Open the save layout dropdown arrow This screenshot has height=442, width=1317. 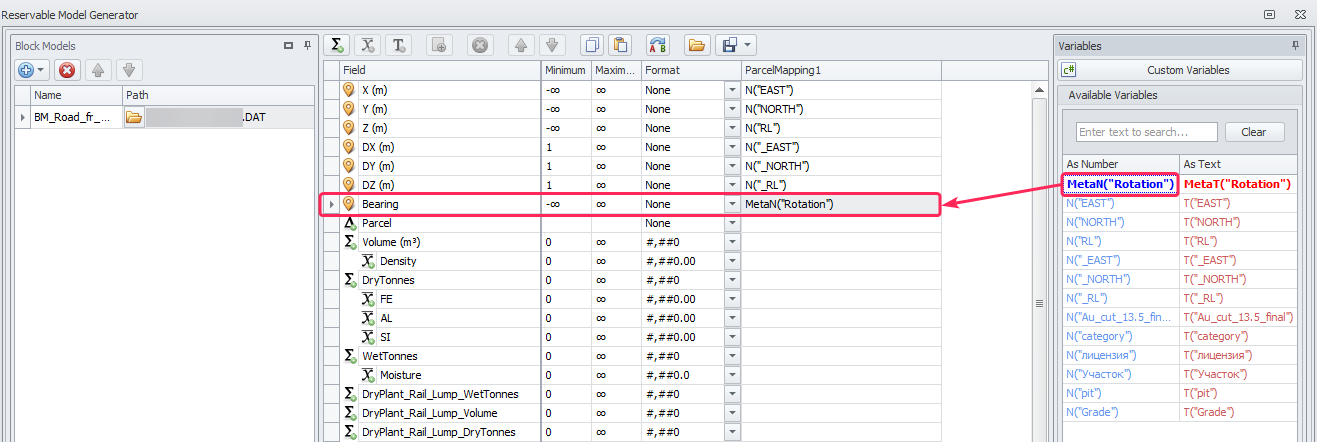(747, 45)
